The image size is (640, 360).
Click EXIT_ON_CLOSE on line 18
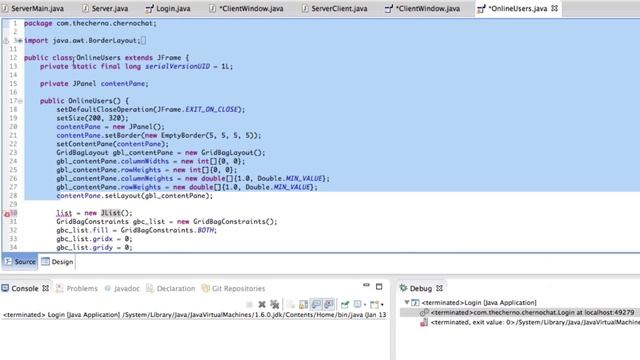point(211,109)
